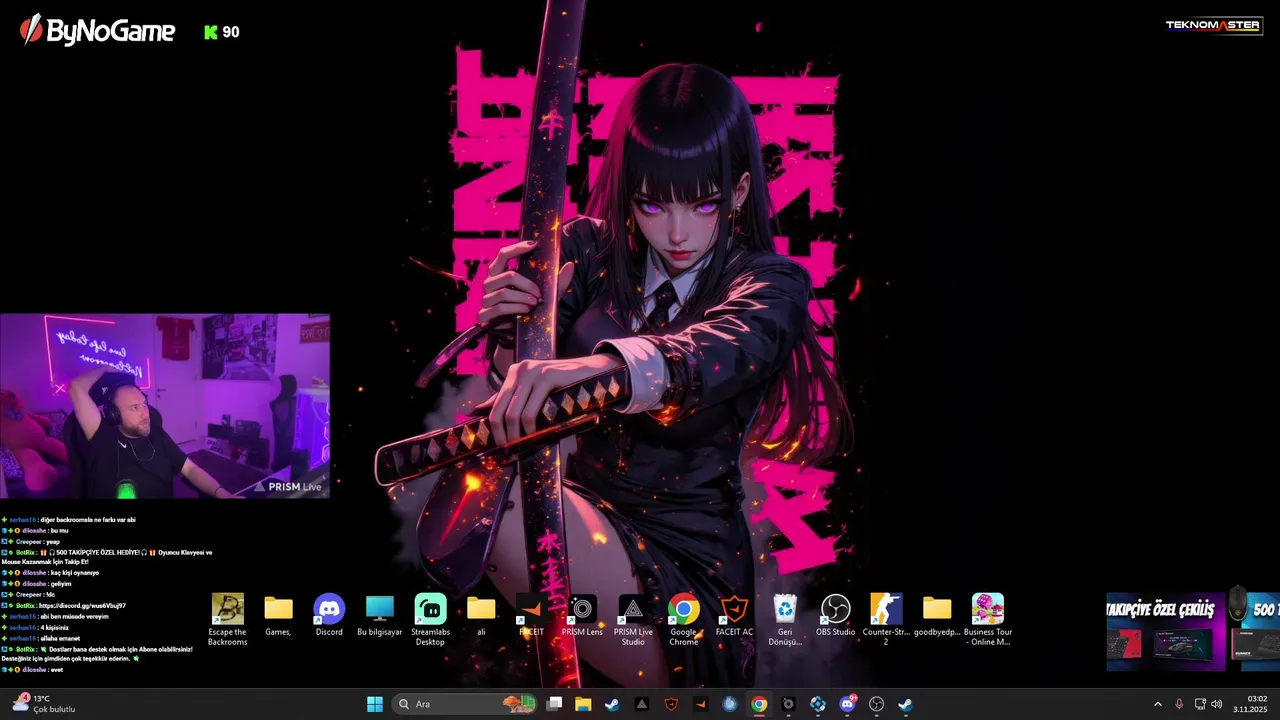Select the Discord desktop shortcut

pyautogui.click(x=329, y=615)
